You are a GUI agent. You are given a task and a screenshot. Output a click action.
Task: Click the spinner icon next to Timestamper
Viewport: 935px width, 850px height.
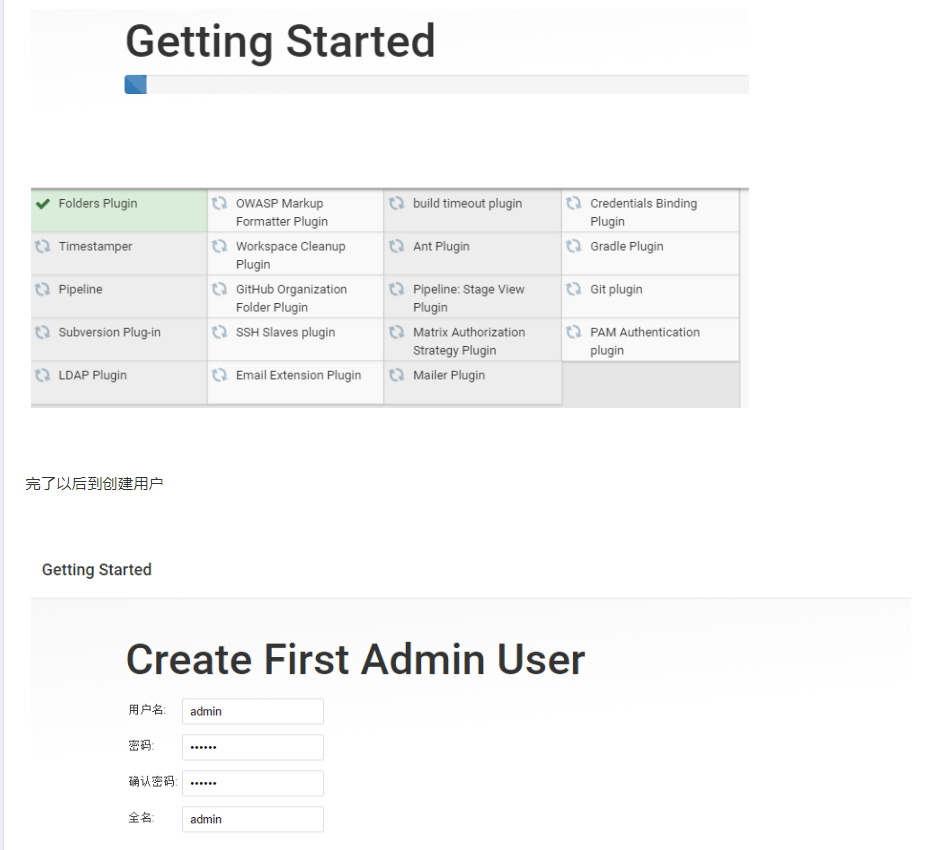[42, 247]
